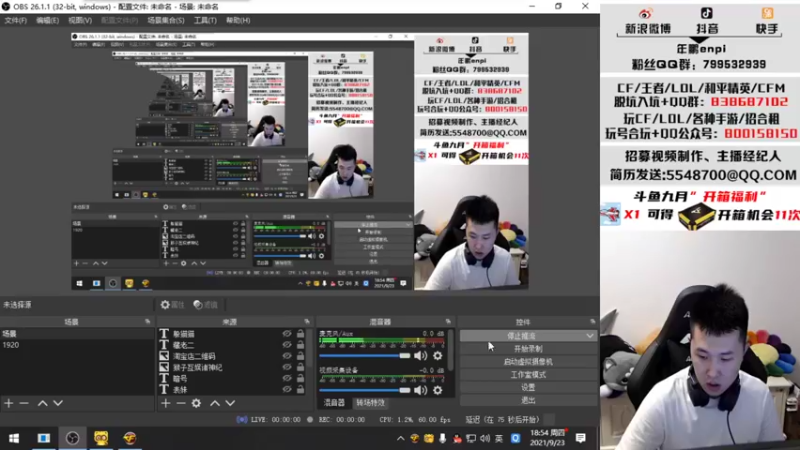Add a new source in the 来源 panel
Image resolution: width=800 pixels, height=450 pixels.
(x=166, y=403)
